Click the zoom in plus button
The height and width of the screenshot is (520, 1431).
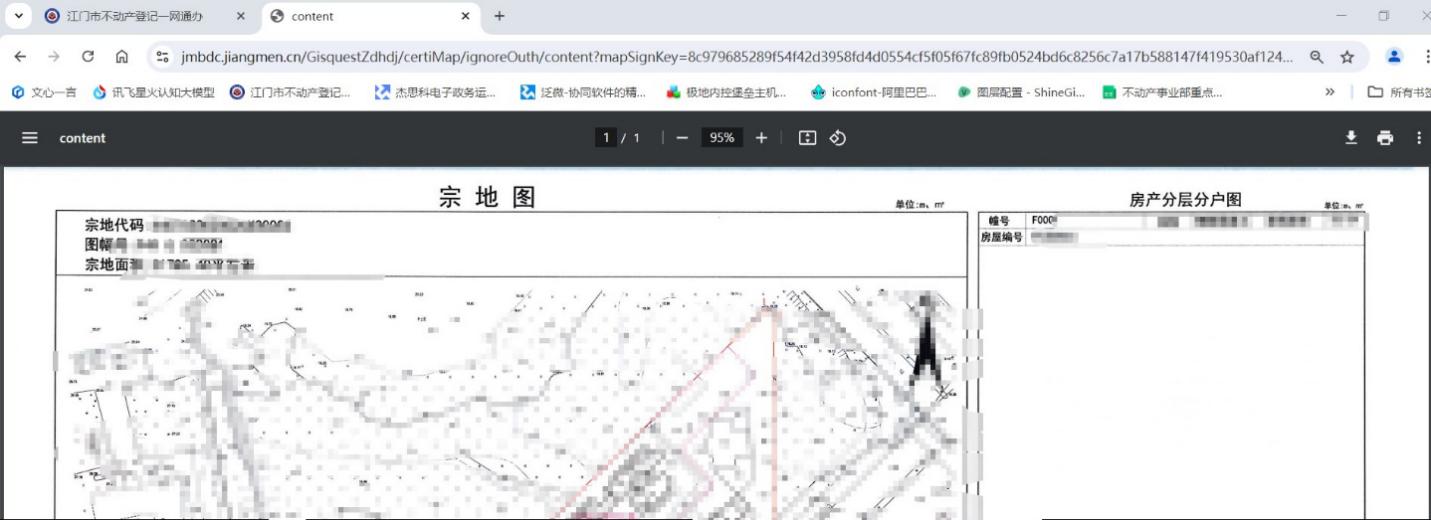tap(760, 138)
